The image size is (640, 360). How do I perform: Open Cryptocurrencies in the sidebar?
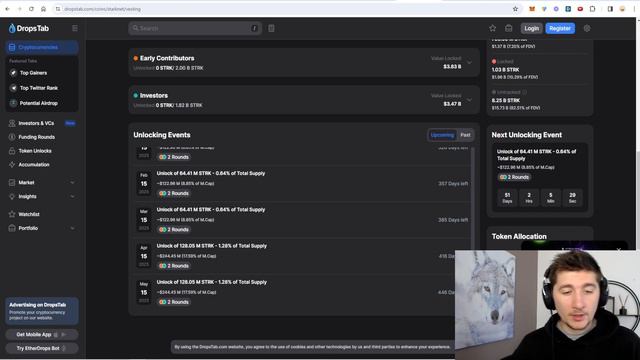pos(42,47)
